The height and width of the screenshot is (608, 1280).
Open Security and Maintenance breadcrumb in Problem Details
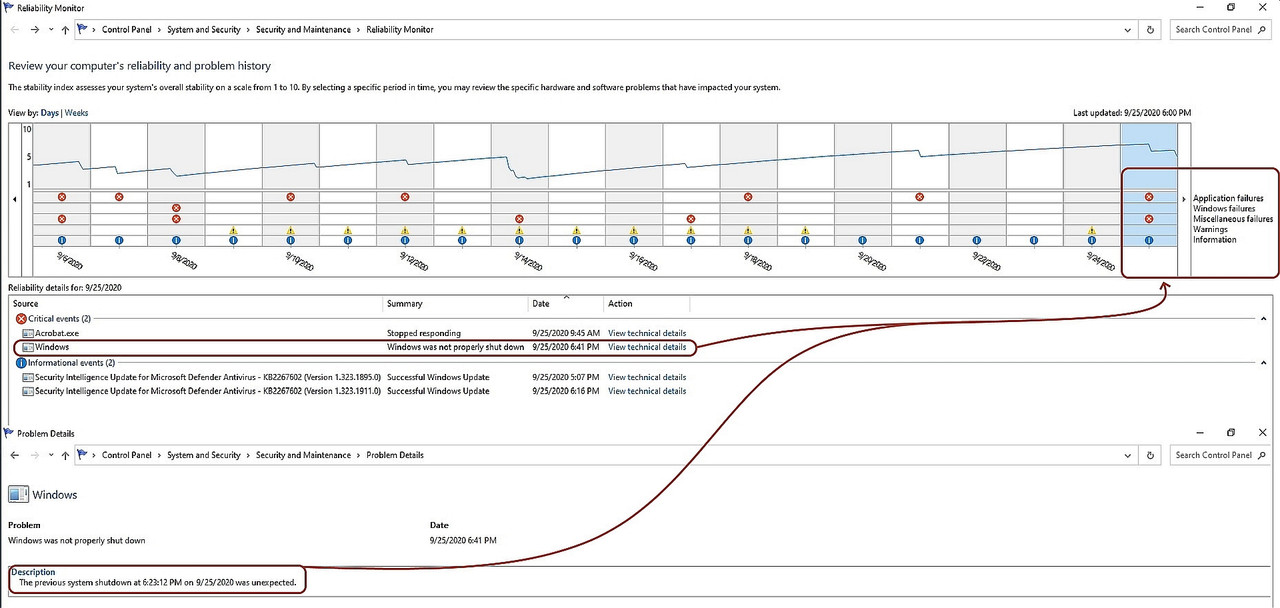click(x=303, y=455)
